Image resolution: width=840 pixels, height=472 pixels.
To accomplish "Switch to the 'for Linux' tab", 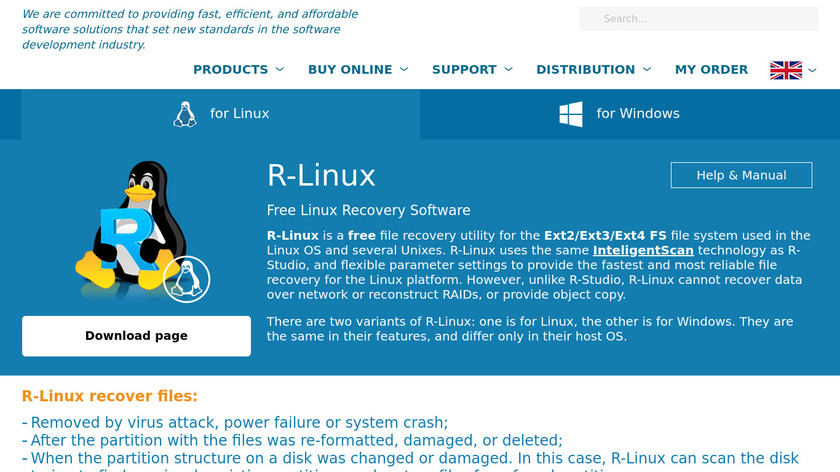I will pos(221,114).
